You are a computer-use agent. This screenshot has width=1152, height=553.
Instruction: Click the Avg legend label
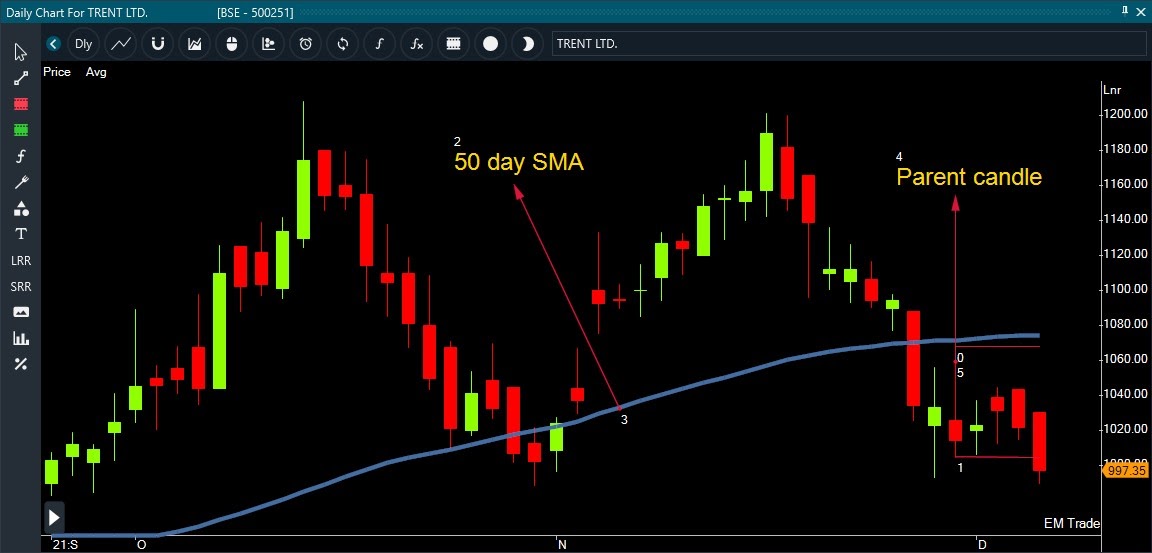96,72
